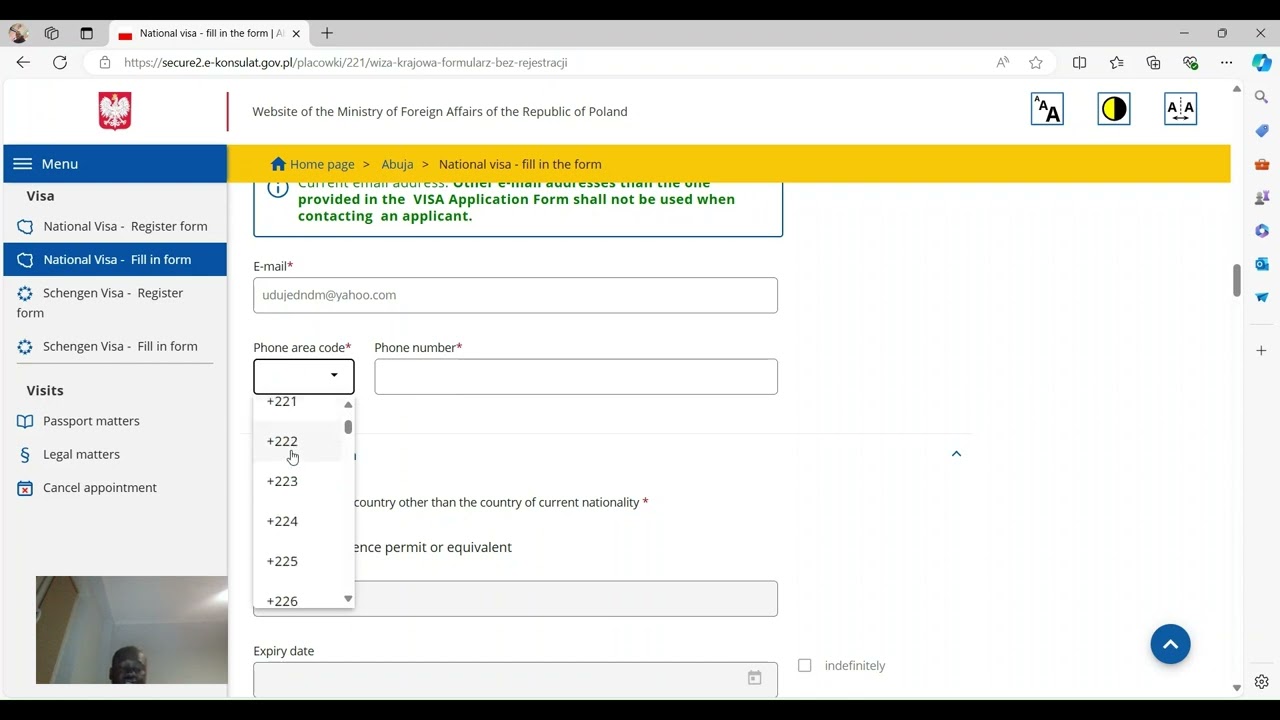Viewport: 1280px width, 720px height.
Task: Change font size with AA icon
Action: tap(1047, 109)
